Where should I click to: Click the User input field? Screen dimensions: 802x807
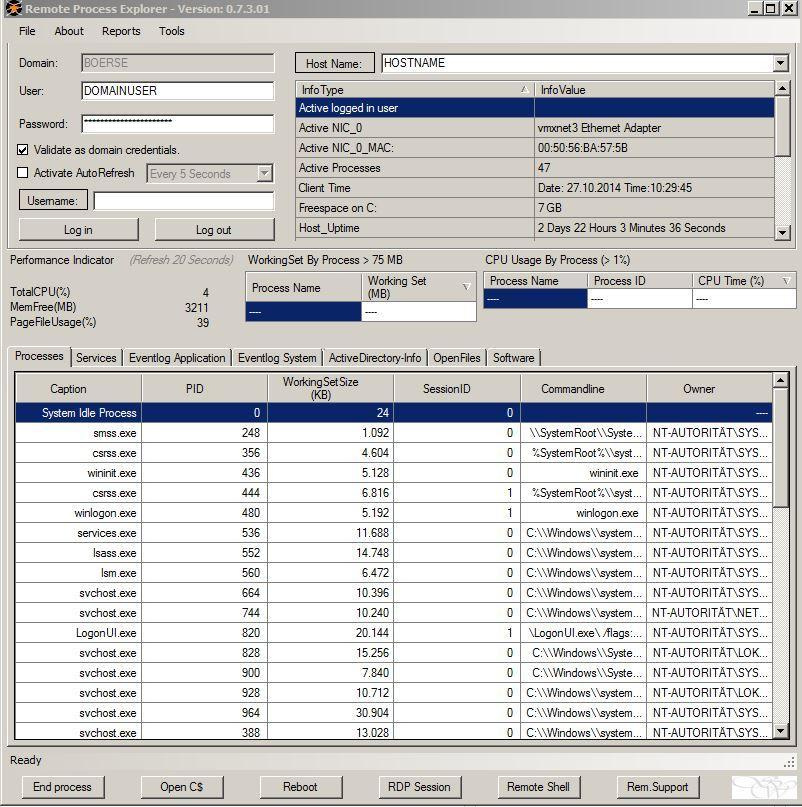click(x=178, y=91)
